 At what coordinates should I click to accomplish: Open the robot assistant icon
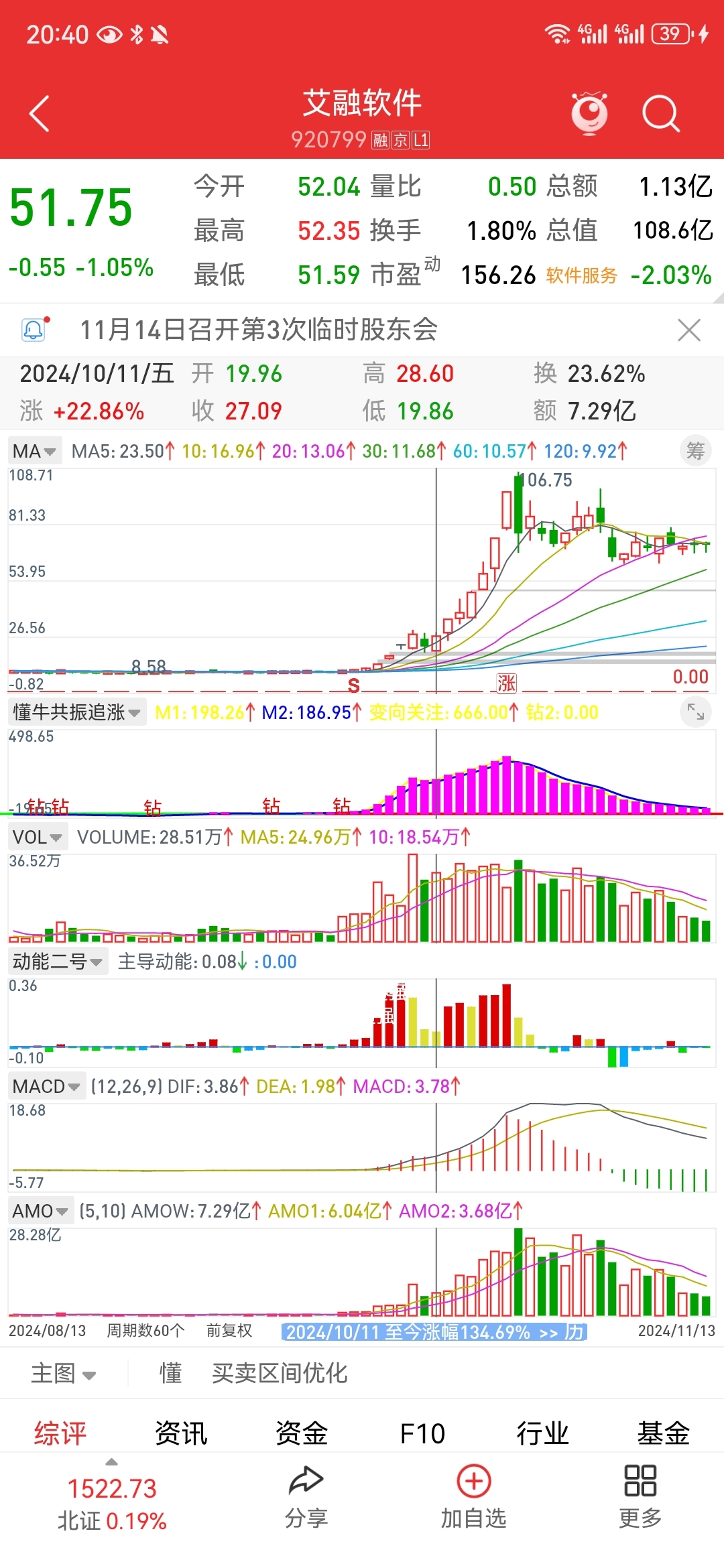click(x=589, y=113)
